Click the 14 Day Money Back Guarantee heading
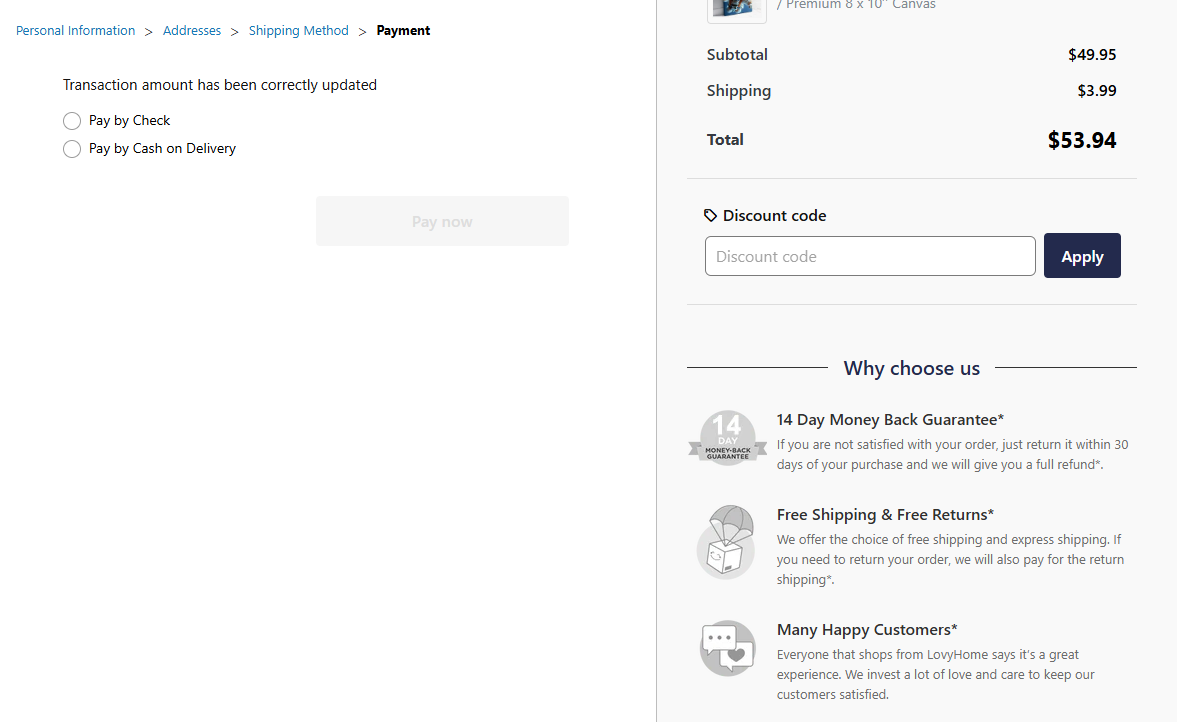The width and height of the screenshot is (1177, 722). [890, 420]
